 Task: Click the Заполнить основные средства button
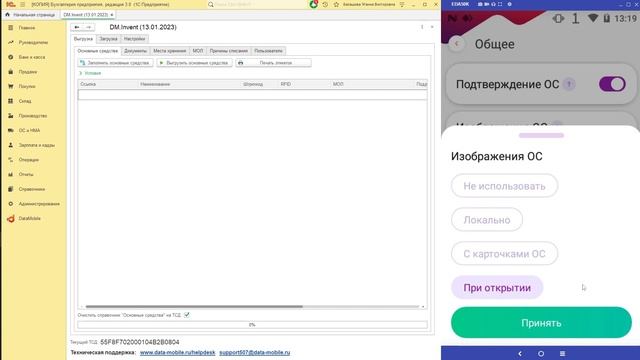[116, 63]
